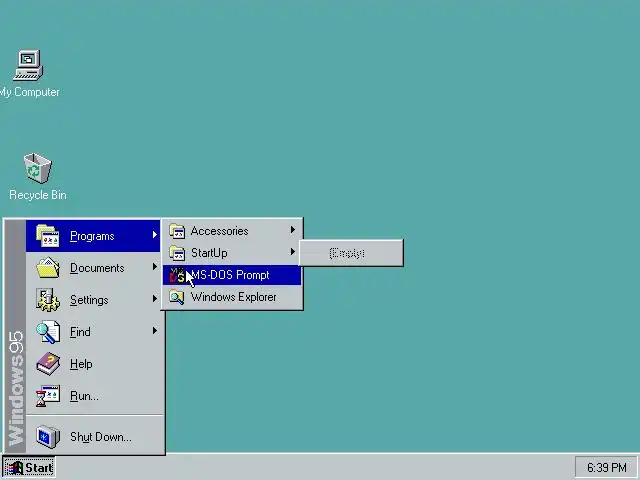Click the Help book icon

[x=48, y=364]
